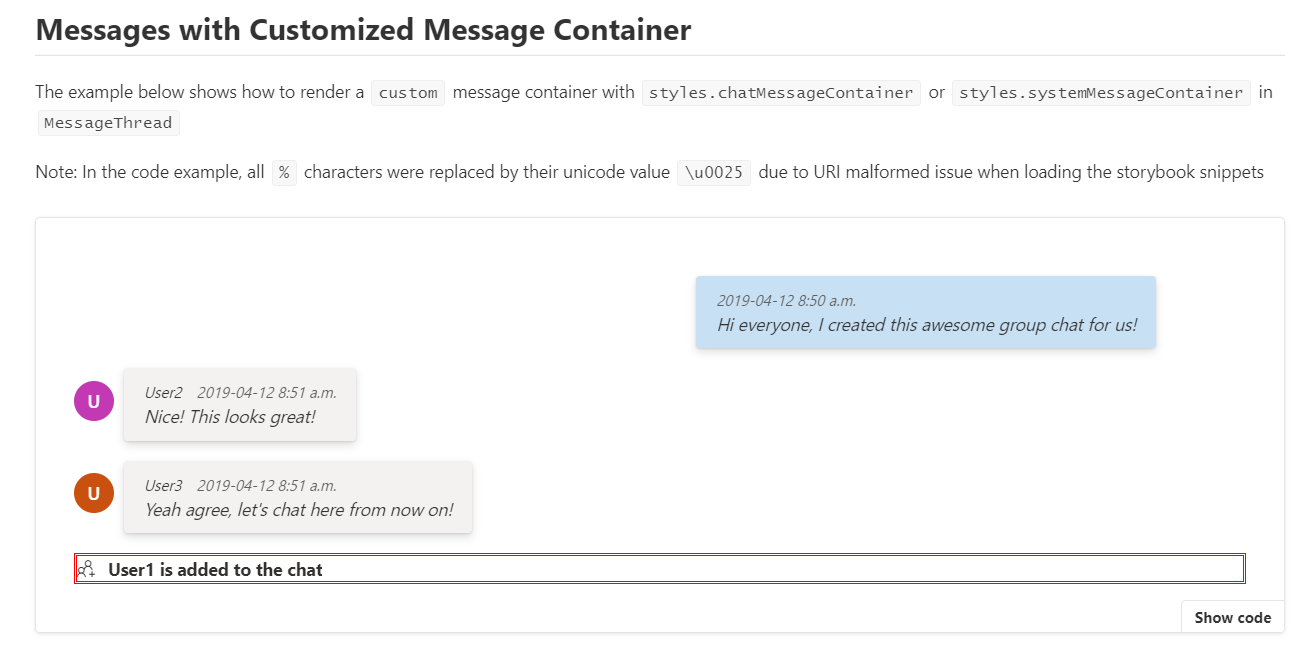Select the blue highlighted message bubble
Viewport: 1299px width, 660px height.
924,312
